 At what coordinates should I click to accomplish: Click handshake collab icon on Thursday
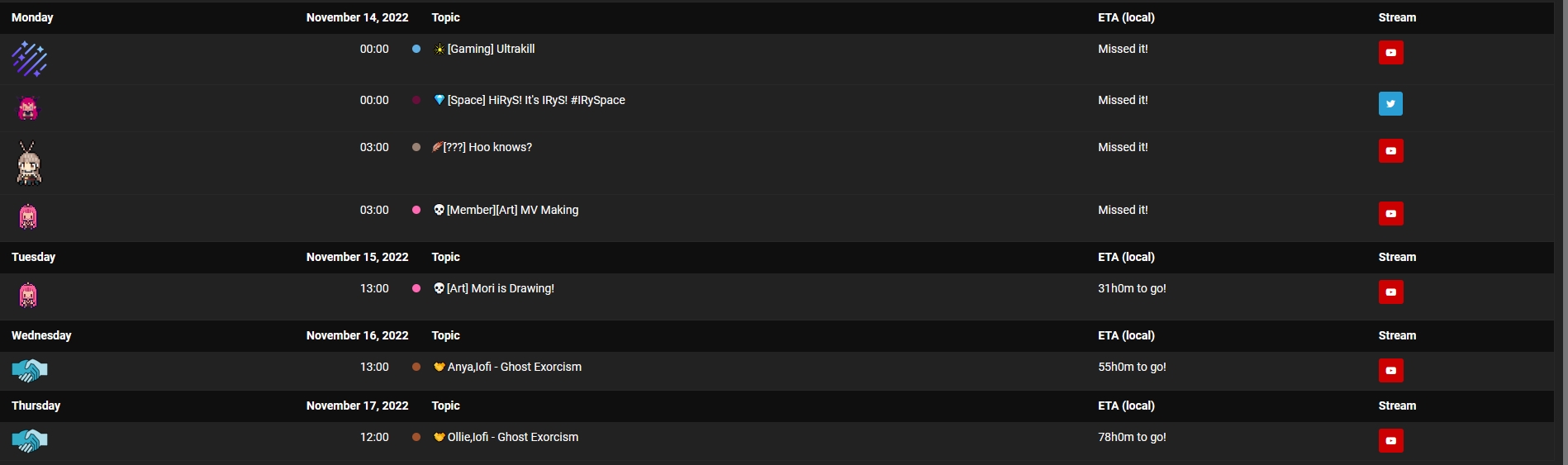coord(30,440)
